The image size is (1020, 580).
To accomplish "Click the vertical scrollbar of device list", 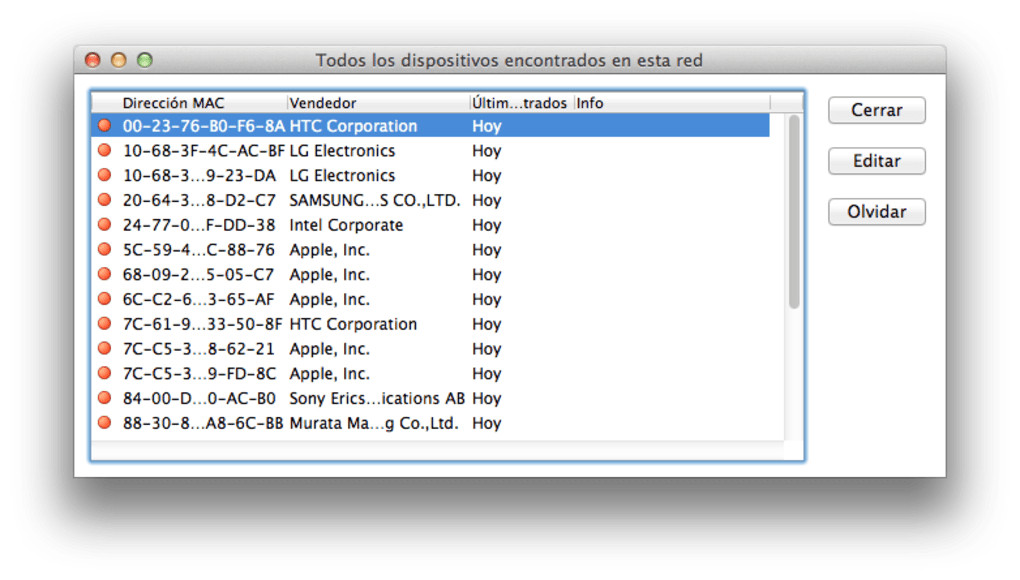I will click(x=794, y=211).
